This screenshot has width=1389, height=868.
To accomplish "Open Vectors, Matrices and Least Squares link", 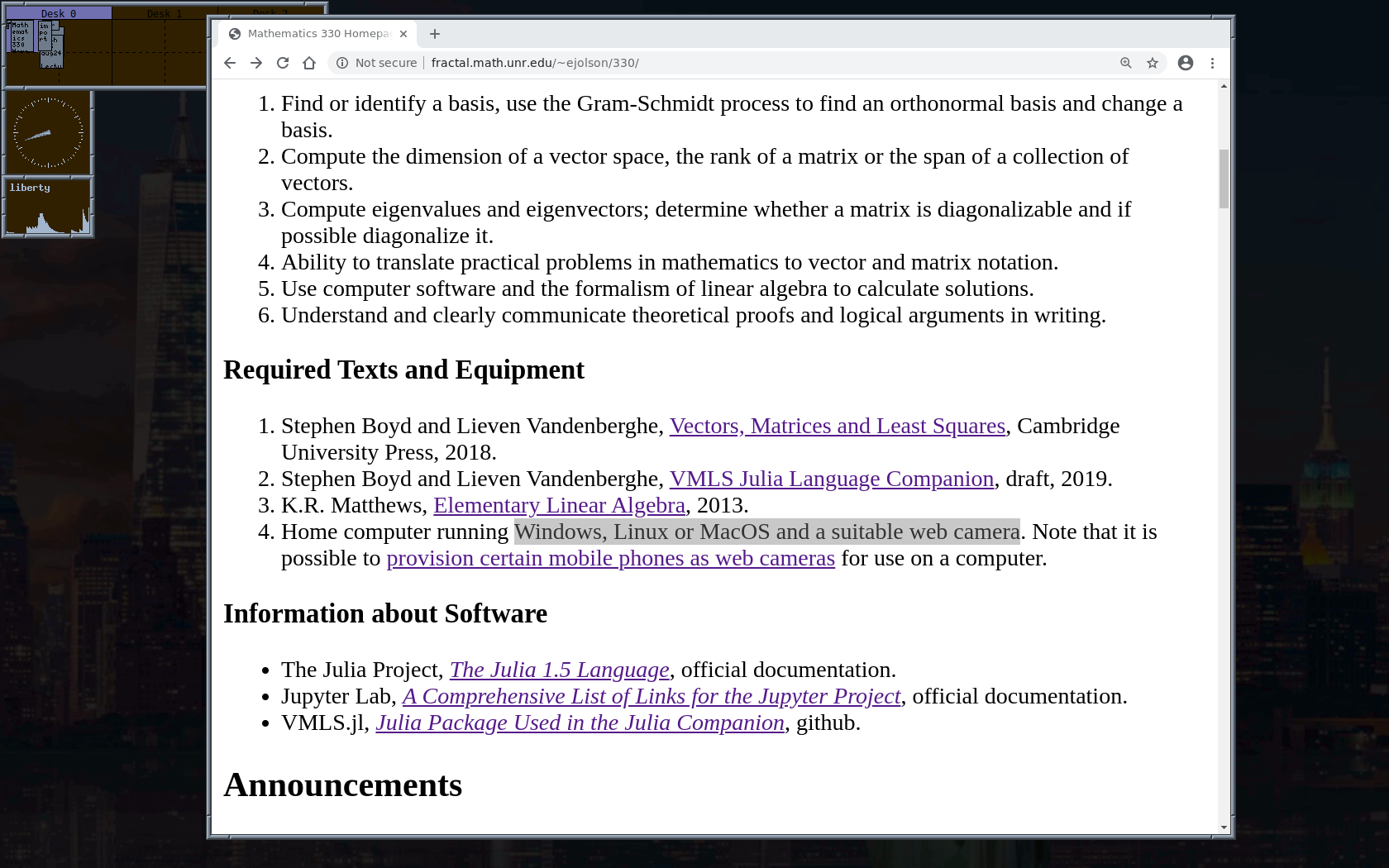I will [837, 426].
